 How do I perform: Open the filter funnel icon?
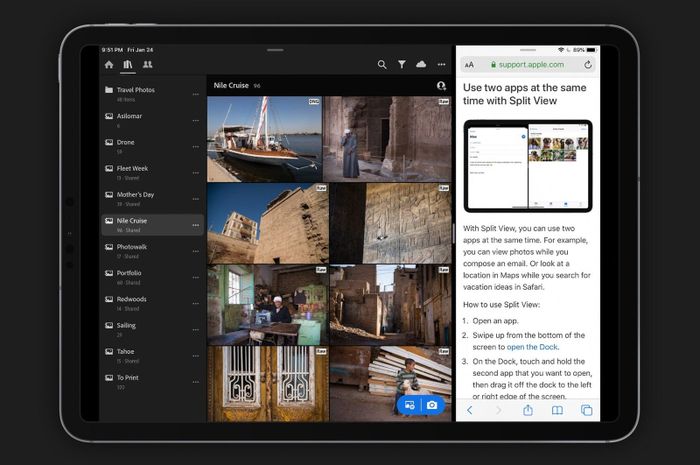402,65
